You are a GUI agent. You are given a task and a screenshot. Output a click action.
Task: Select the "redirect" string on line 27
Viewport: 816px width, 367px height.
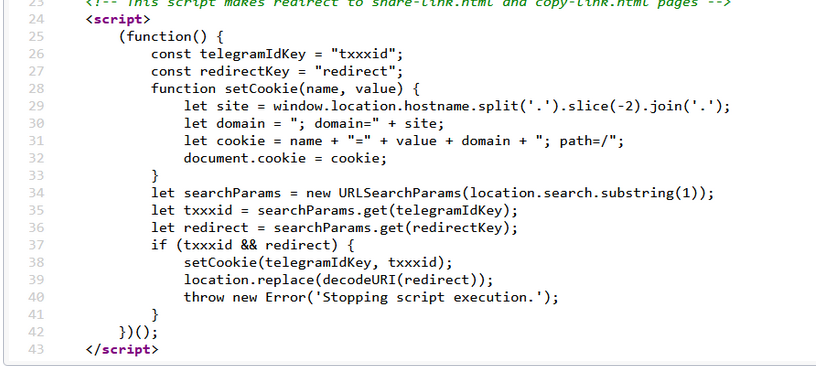(355, 71)
